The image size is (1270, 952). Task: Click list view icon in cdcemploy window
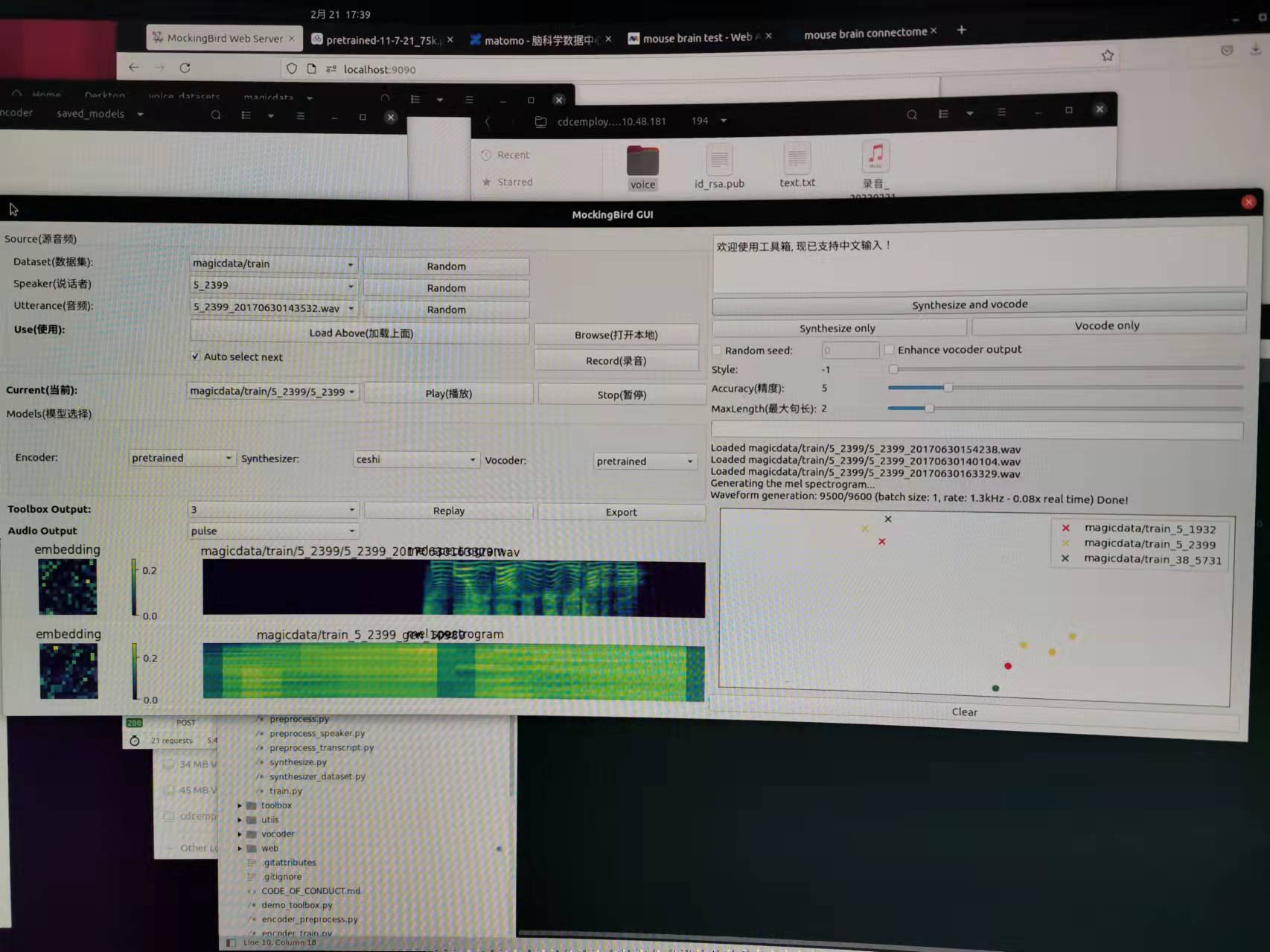click(943, 114)
